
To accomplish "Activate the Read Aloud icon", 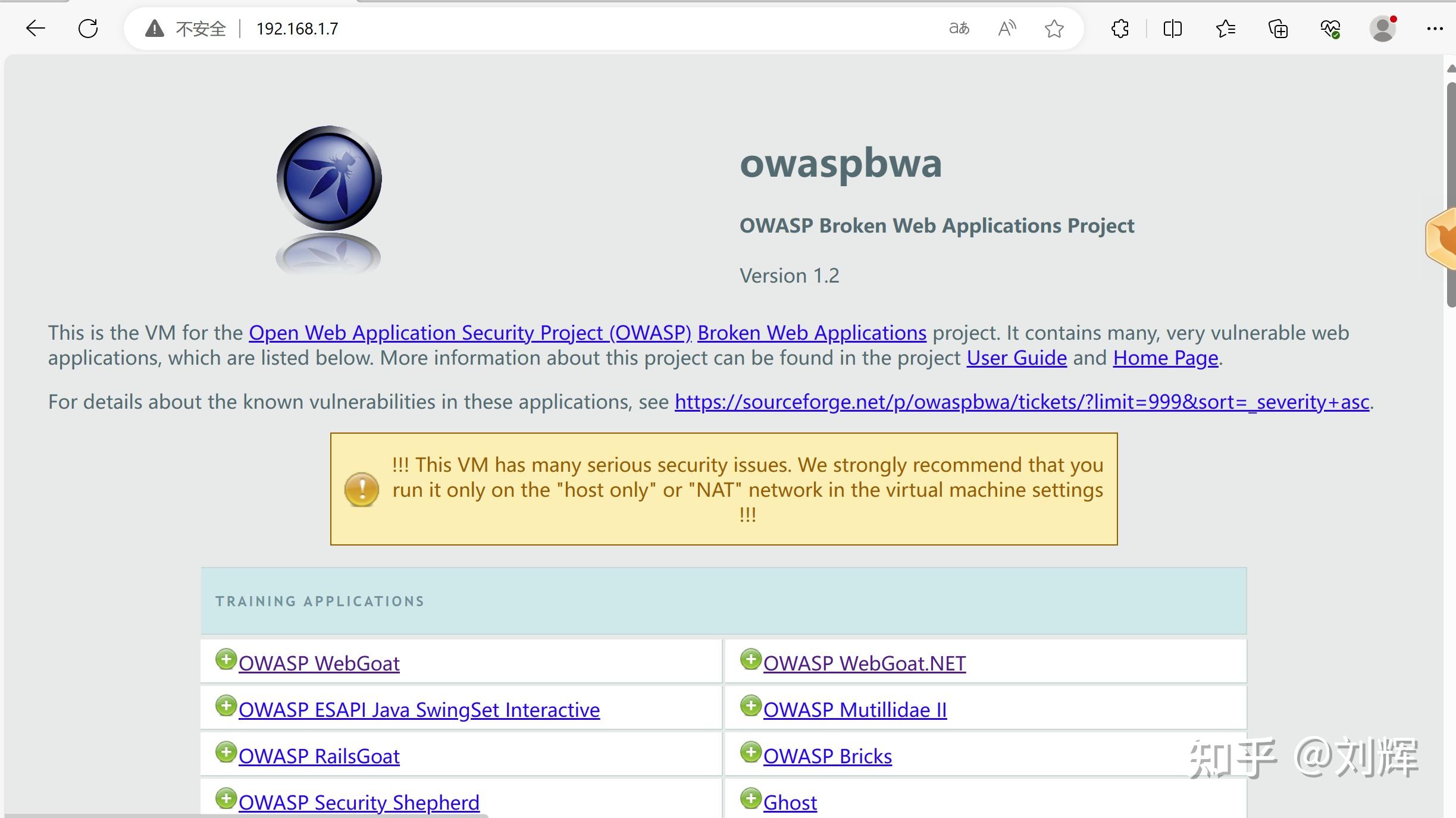I will pos(1007,29).
